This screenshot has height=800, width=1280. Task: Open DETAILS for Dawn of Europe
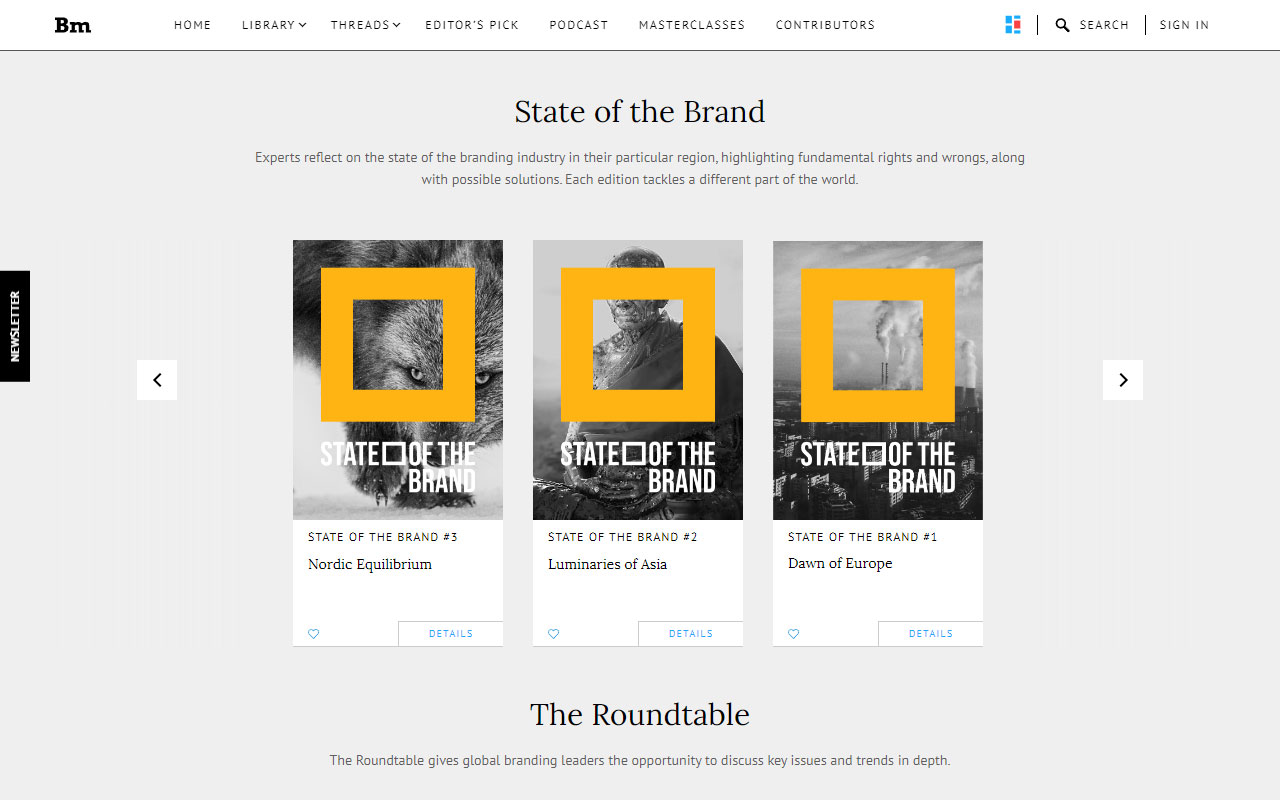(930, 633)
